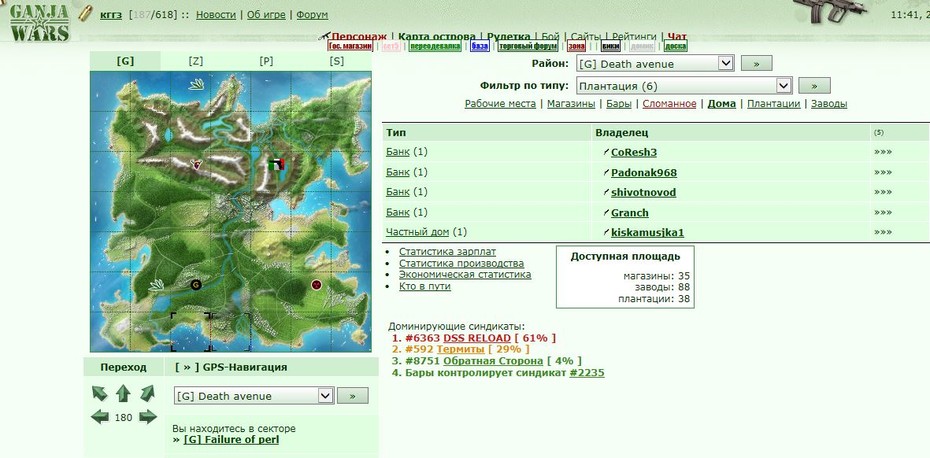Open the GPS-Навигация sector dropdown
930x458 pixels.
click(254, 396)
